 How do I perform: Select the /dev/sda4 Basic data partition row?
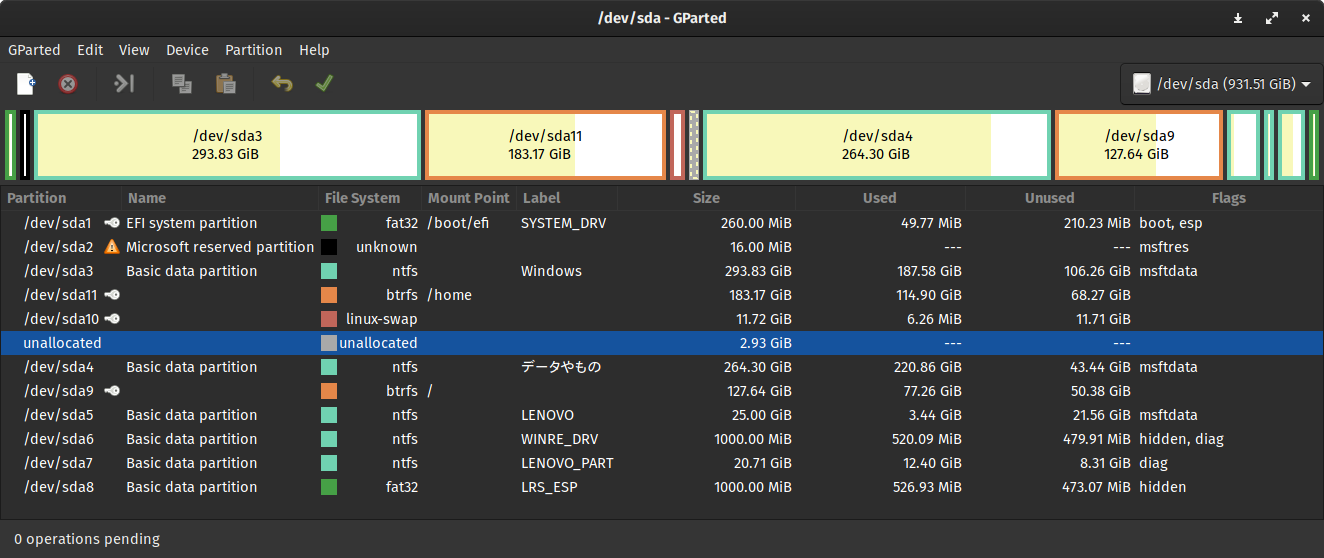pyautogui.click(x=191, y=367)
